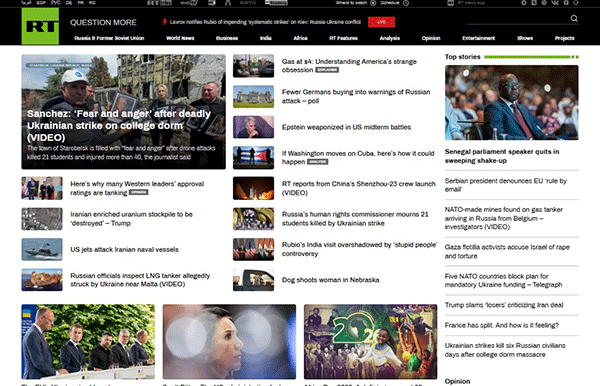The height and width of the screenshot is (386, 600).
Task: Switch to the FR language edition
Action: [x=81, y=3]
